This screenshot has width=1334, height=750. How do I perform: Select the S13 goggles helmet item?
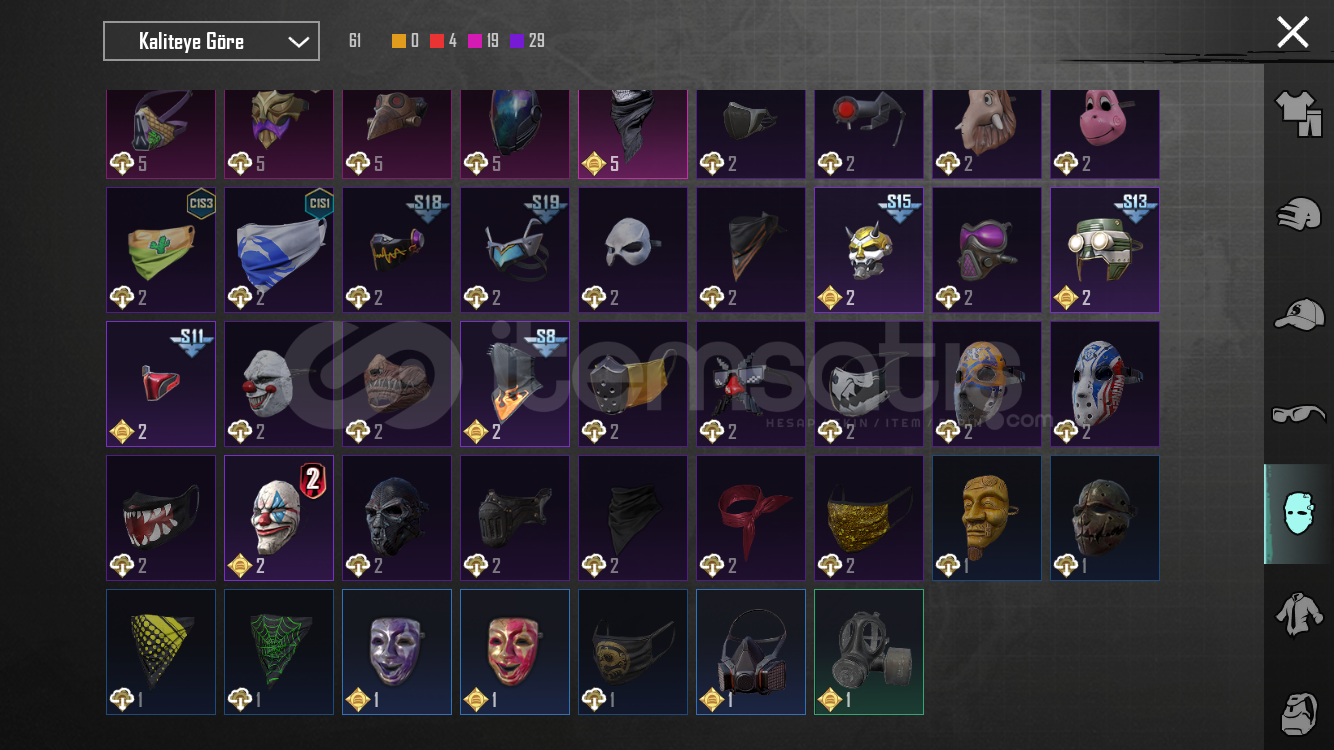[x=1105, y=250]
